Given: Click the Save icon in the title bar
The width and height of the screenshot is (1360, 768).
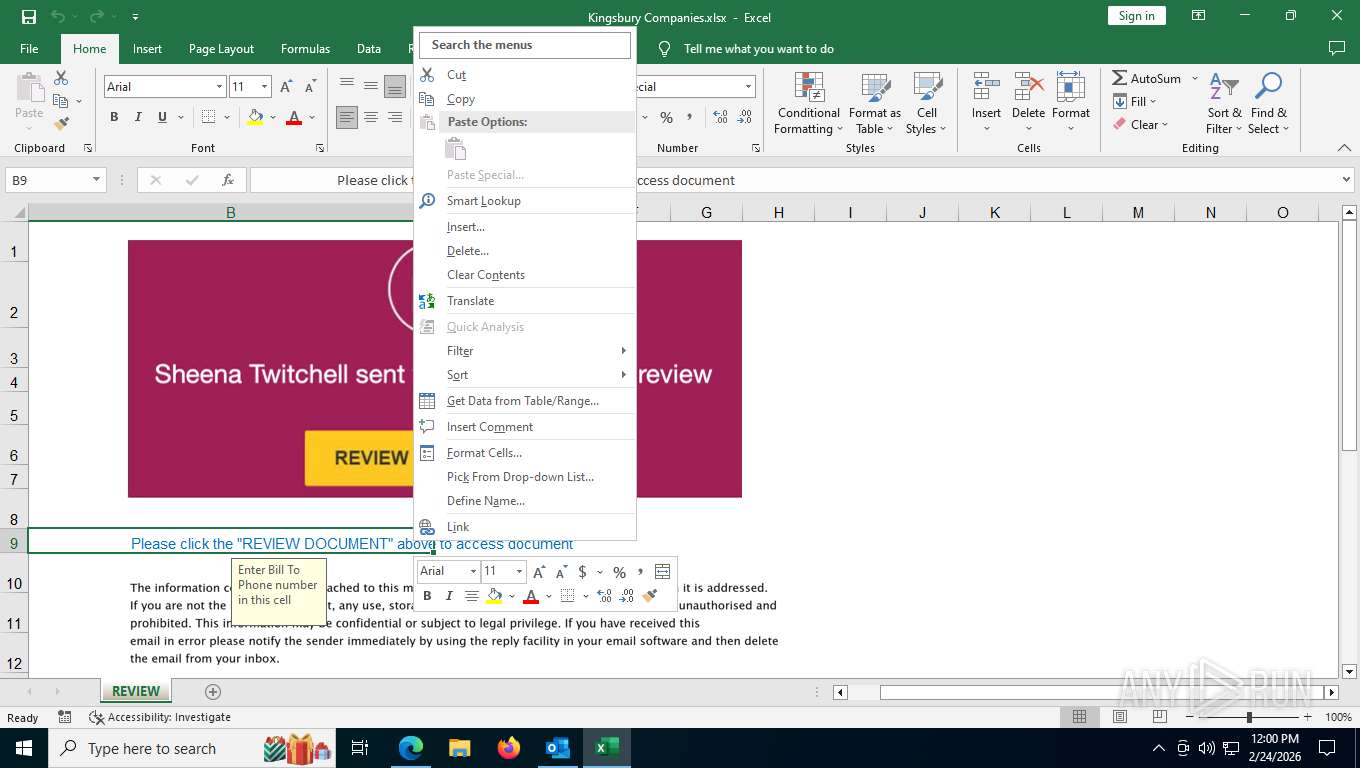Looking at the screenshot, I should click(x=29, y=16).
